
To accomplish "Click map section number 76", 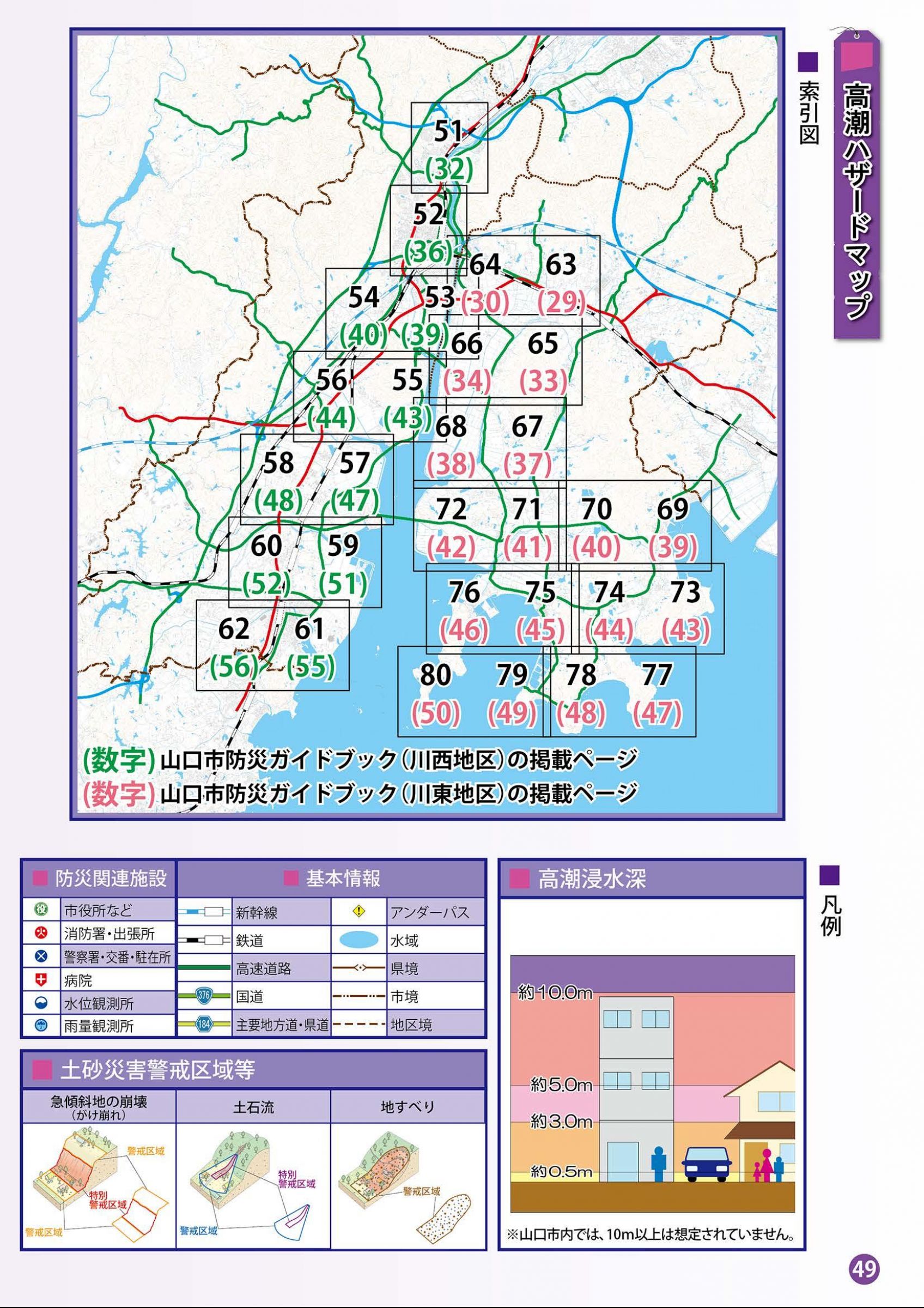I will pyautogui.click(x=464, y=592).
